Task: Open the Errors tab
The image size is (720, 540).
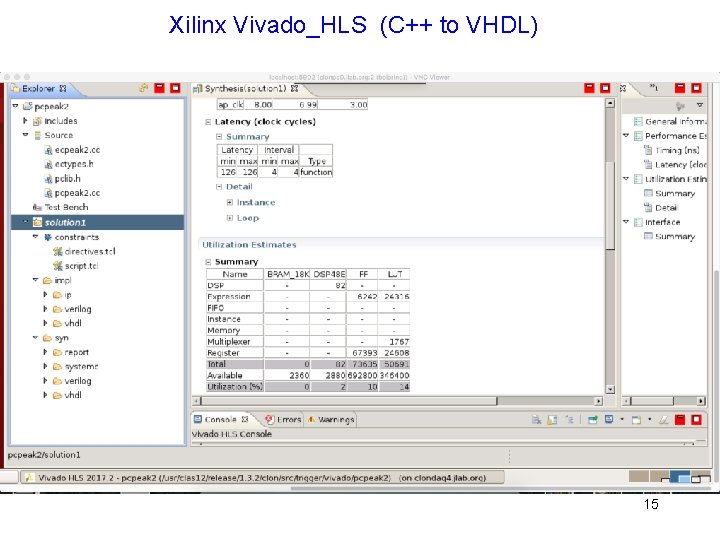Action: 283,419
